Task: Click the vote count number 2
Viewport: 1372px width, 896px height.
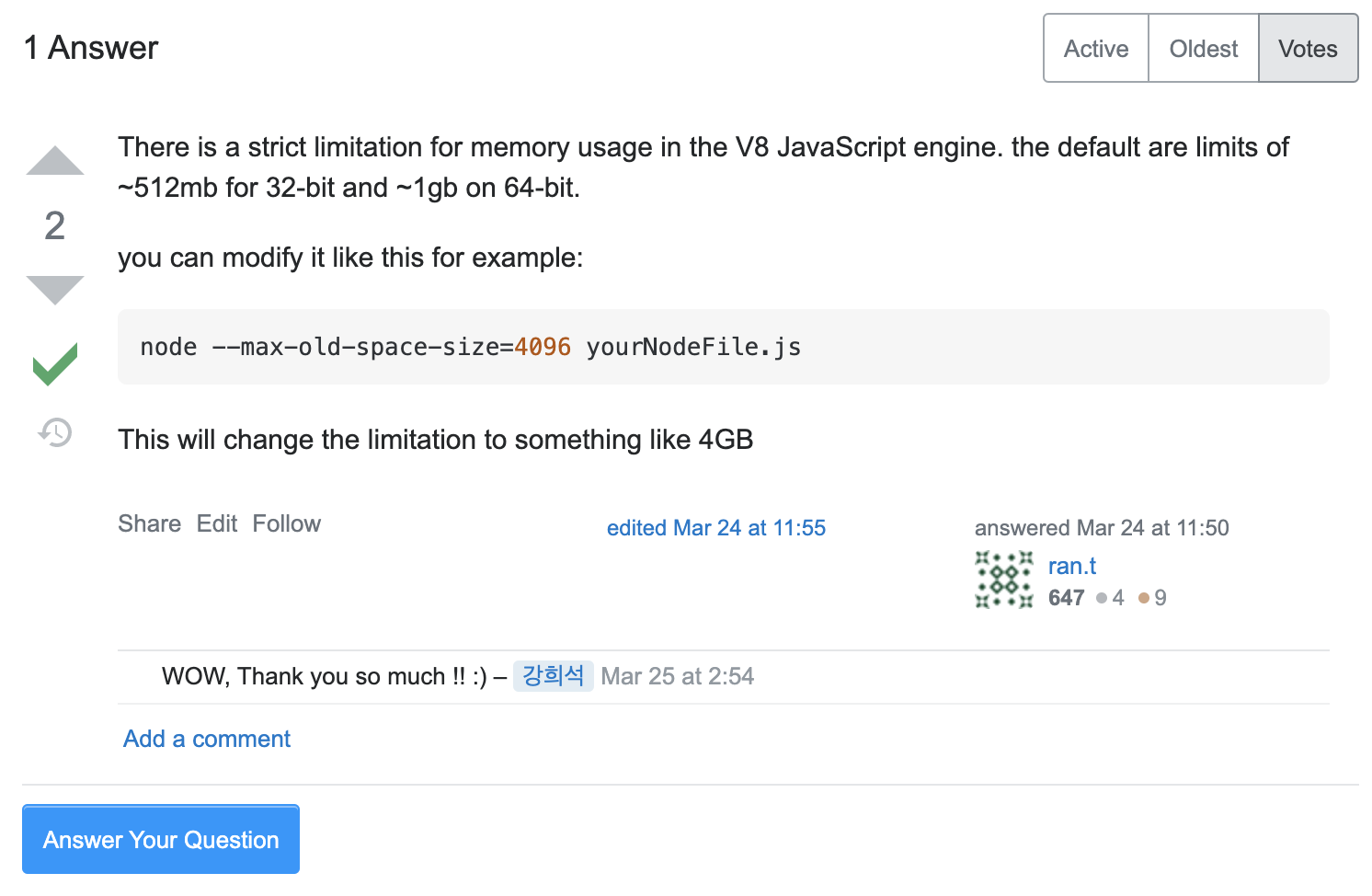Action: [55, 225]
